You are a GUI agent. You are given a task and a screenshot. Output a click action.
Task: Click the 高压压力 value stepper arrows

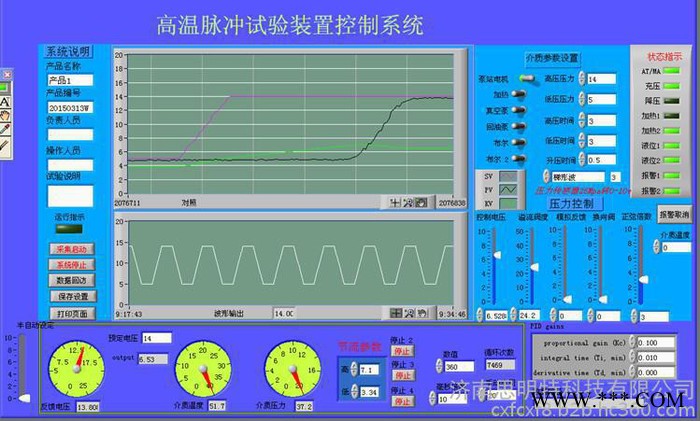point(581,79)
